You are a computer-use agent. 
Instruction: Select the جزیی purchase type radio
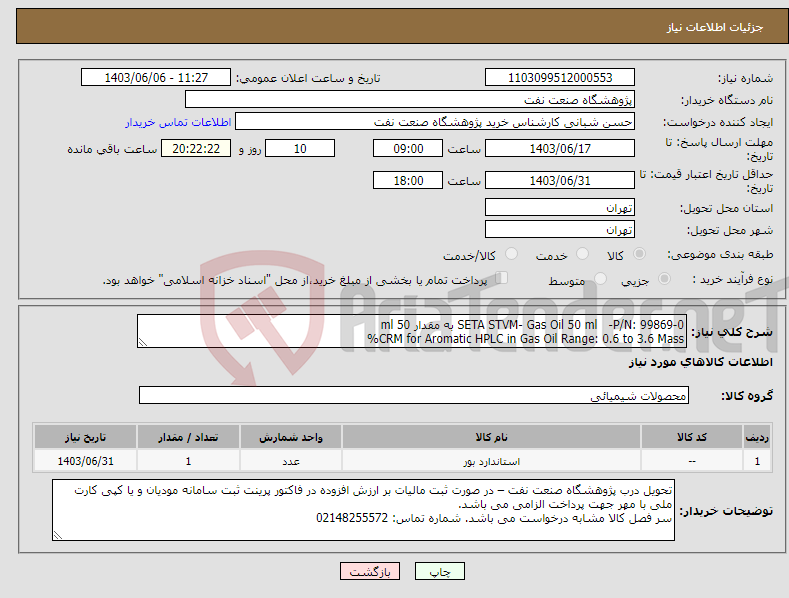click(664, 279)
